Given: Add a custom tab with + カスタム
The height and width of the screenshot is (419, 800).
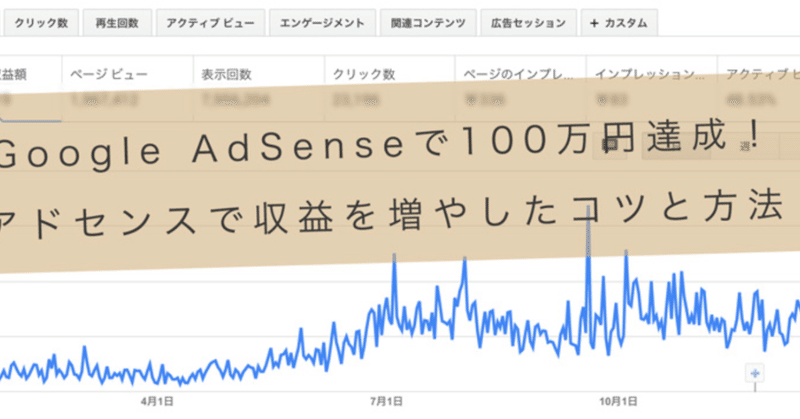Looking at the screenshot, I should [619, 23].
